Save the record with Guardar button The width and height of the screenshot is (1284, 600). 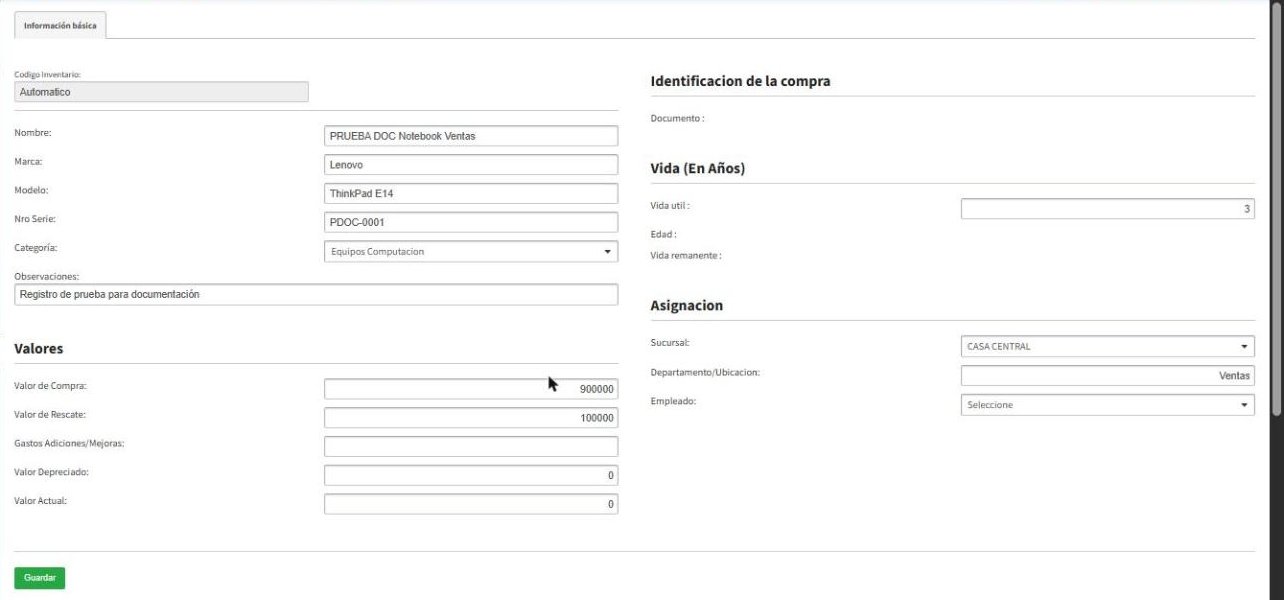point(40,578)
